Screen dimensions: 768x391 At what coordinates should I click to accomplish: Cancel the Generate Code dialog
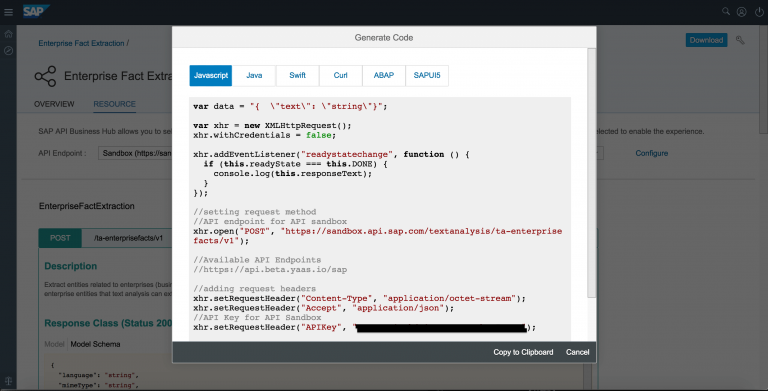pyautogui.click(x=577, y=352)
